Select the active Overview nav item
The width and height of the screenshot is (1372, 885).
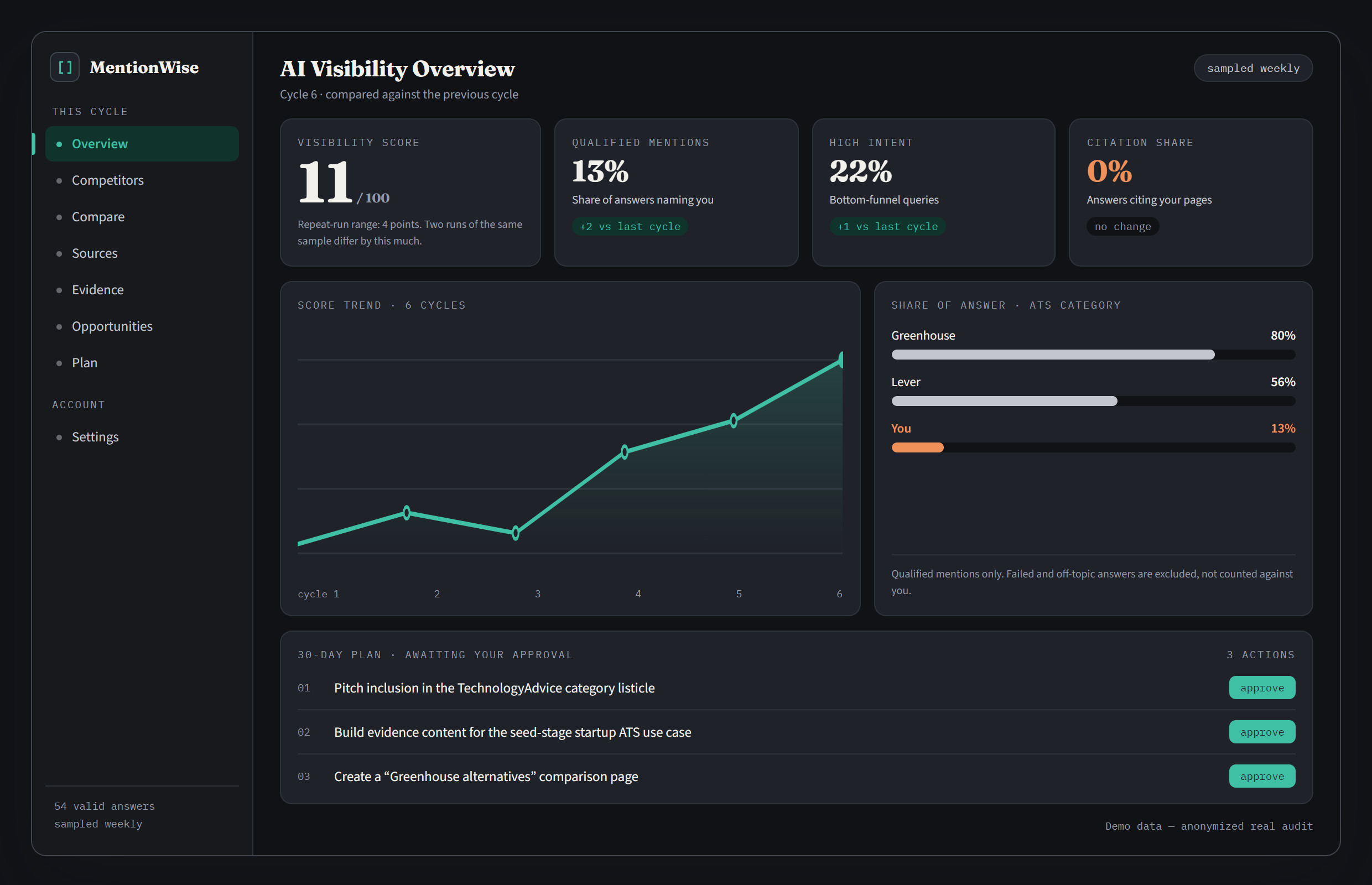pyautogui.click(x=142, y=144)
